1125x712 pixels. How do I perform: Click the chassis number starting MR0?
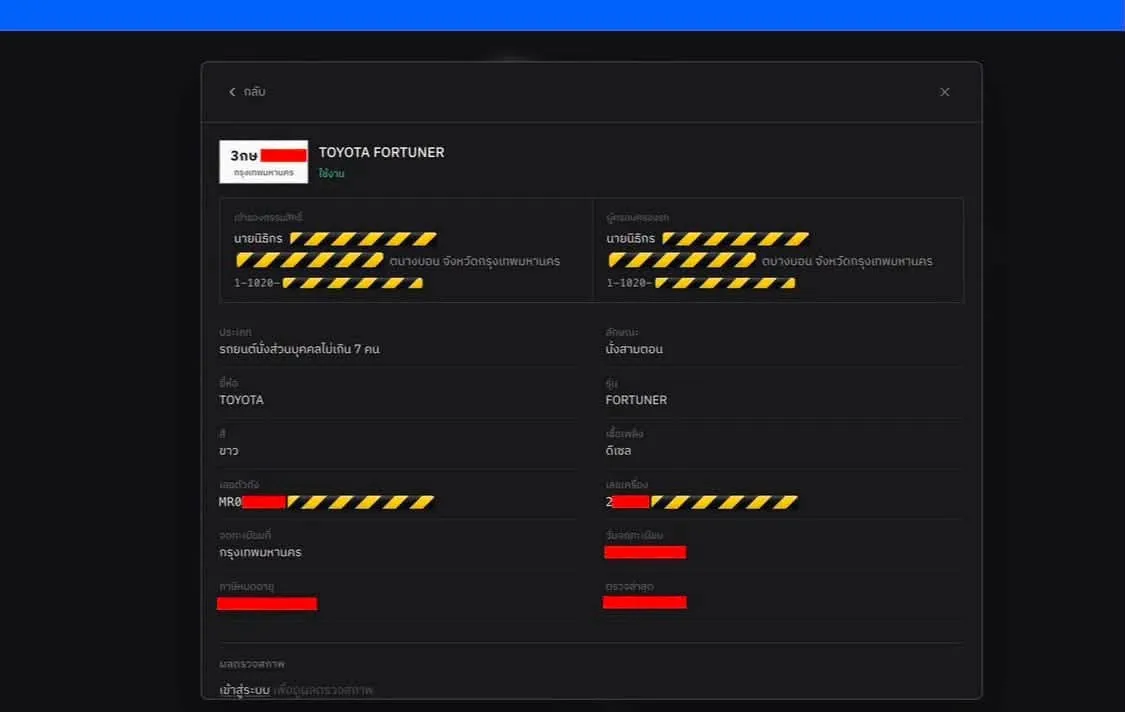coord(326,502)
